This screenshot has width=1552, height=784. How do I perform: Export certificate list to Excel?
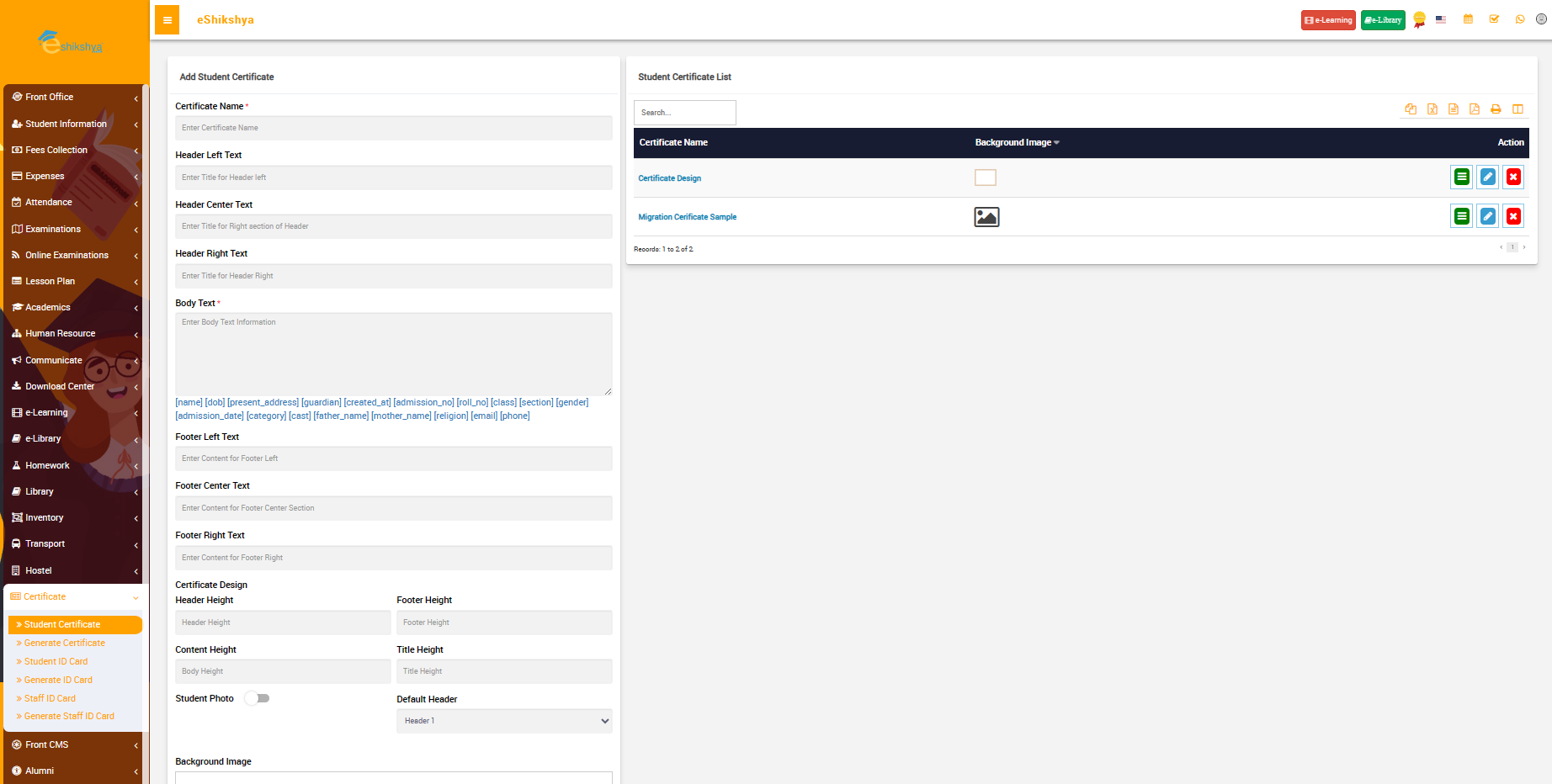point(1432,109)
